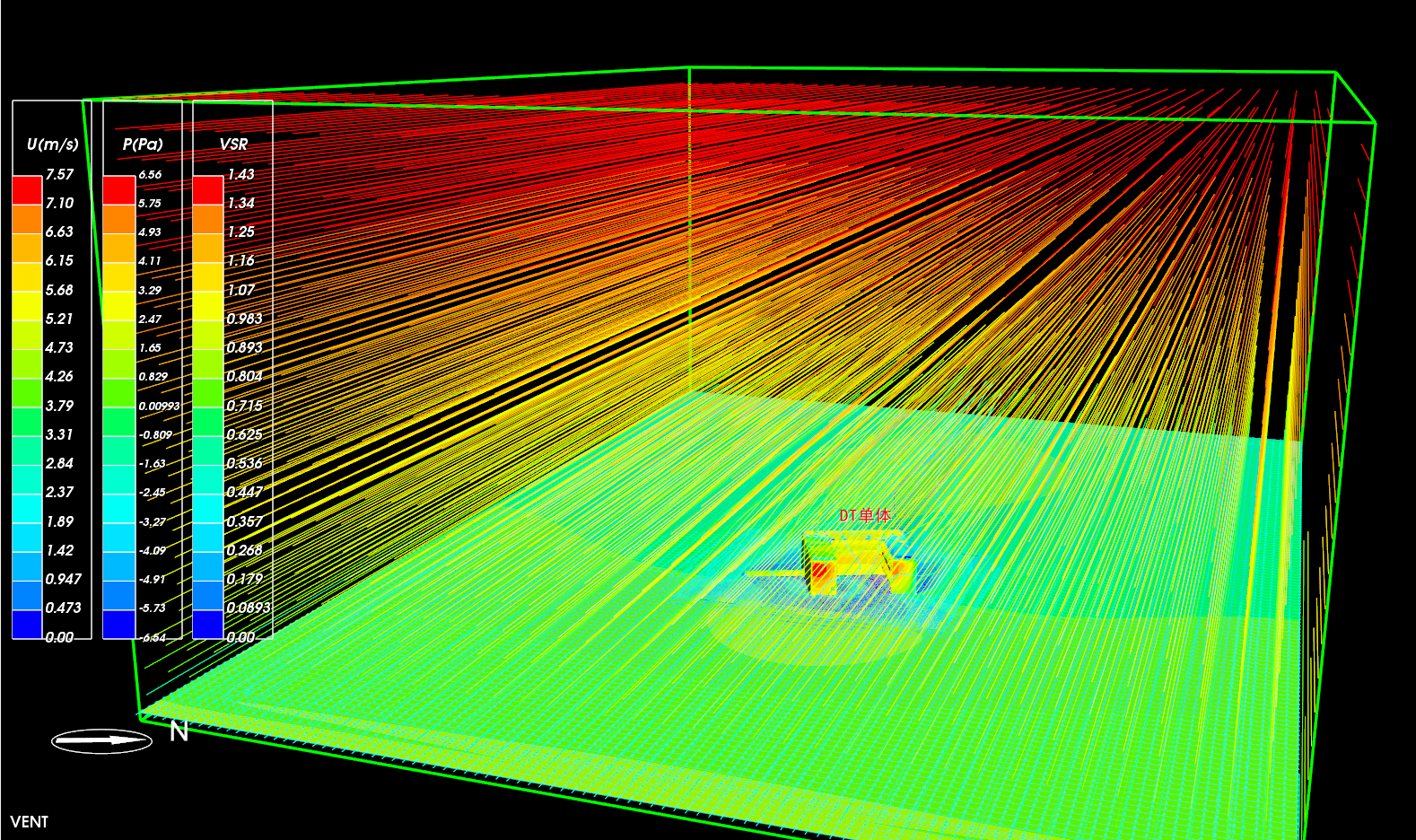
Task: Click the north direction arrow compass
Action: (x=101, y=740)
